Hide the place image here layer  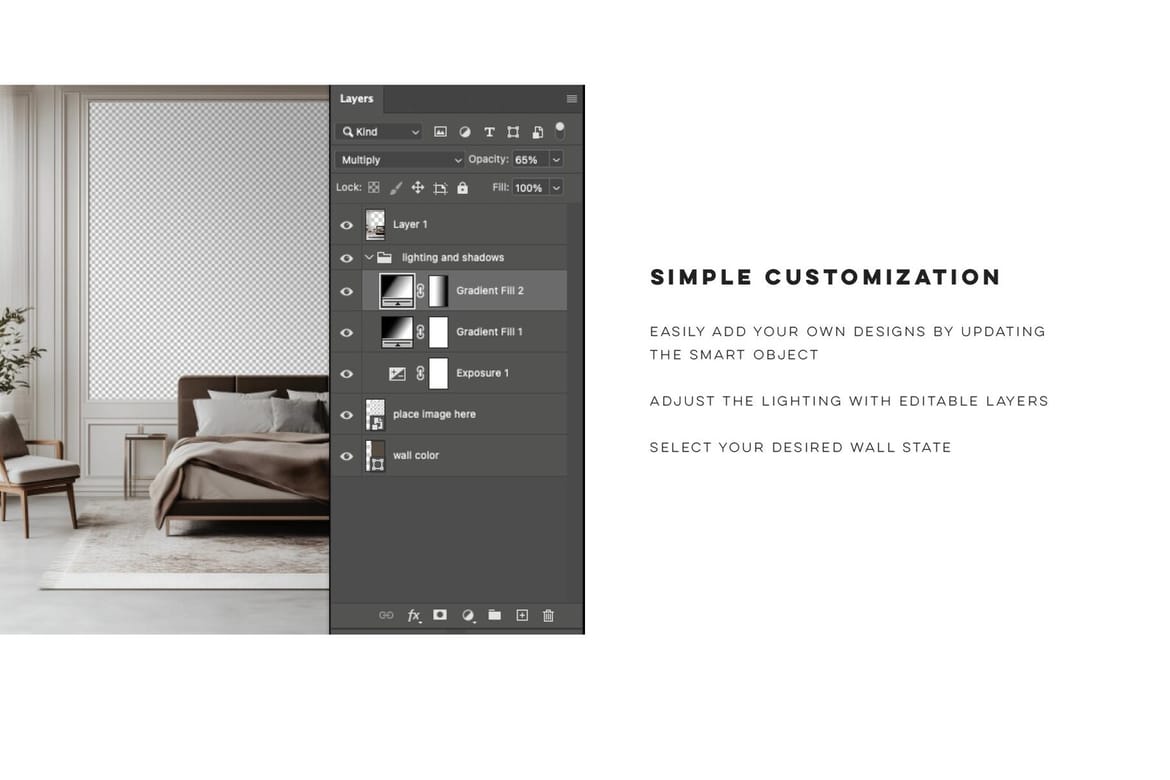(x=346, y=414)
